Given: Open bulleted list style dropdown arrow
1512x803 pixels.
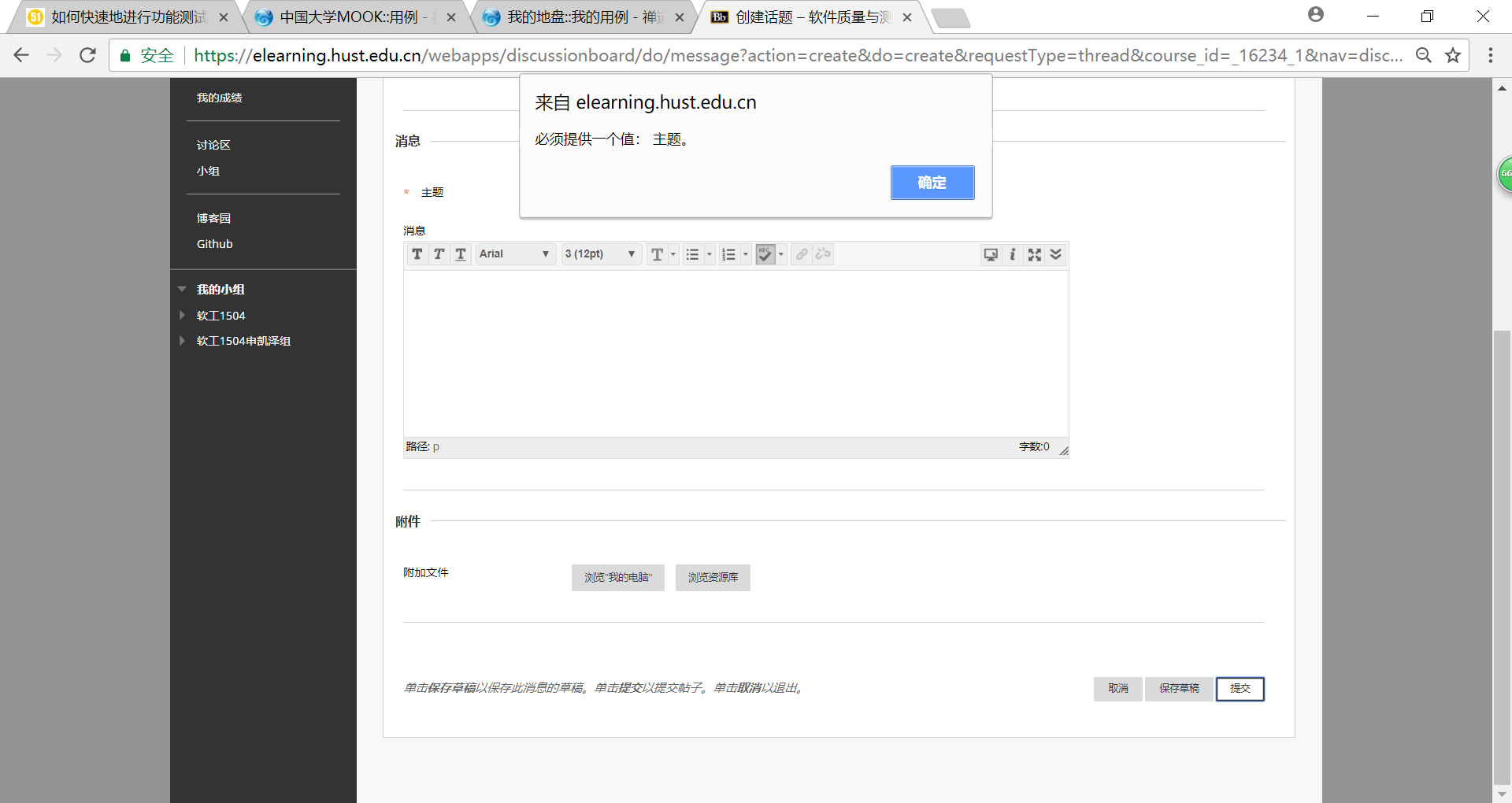Looking at the screenshot, I should tap(710, 254).
